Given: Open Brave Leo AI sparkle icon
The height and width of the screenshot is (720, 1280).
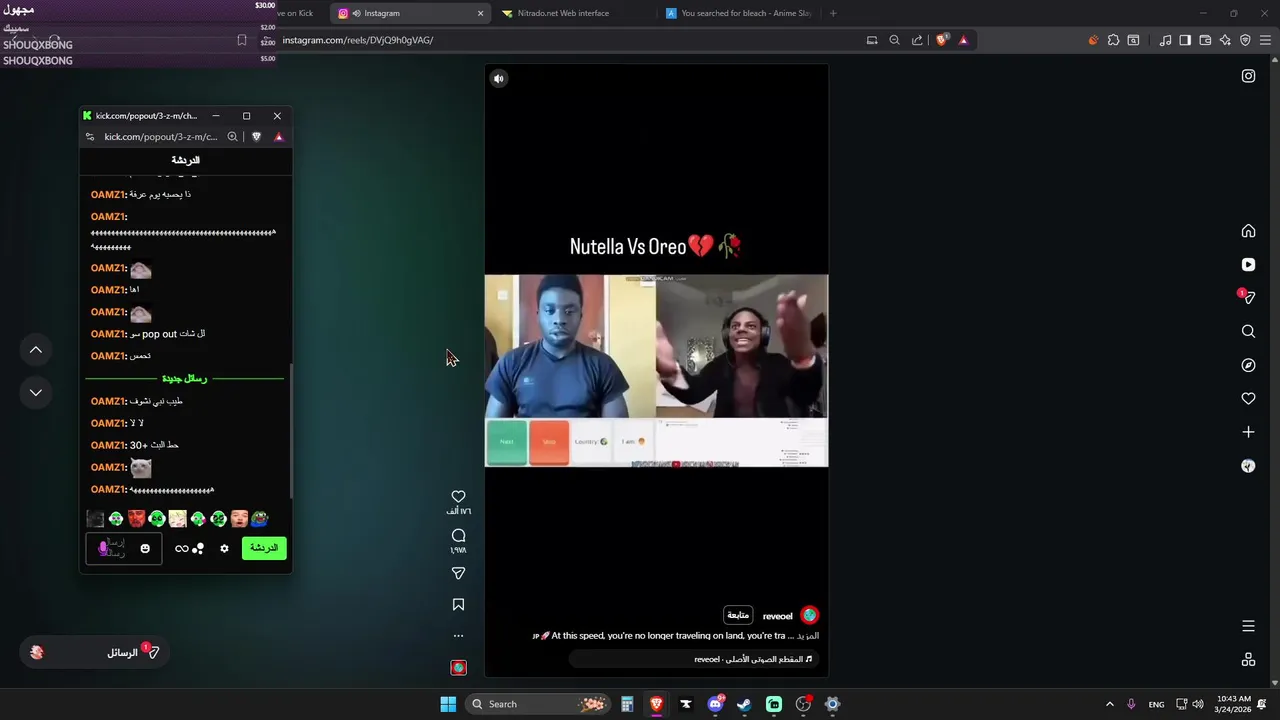Looking at the screenshot, I should point(1225,40).
